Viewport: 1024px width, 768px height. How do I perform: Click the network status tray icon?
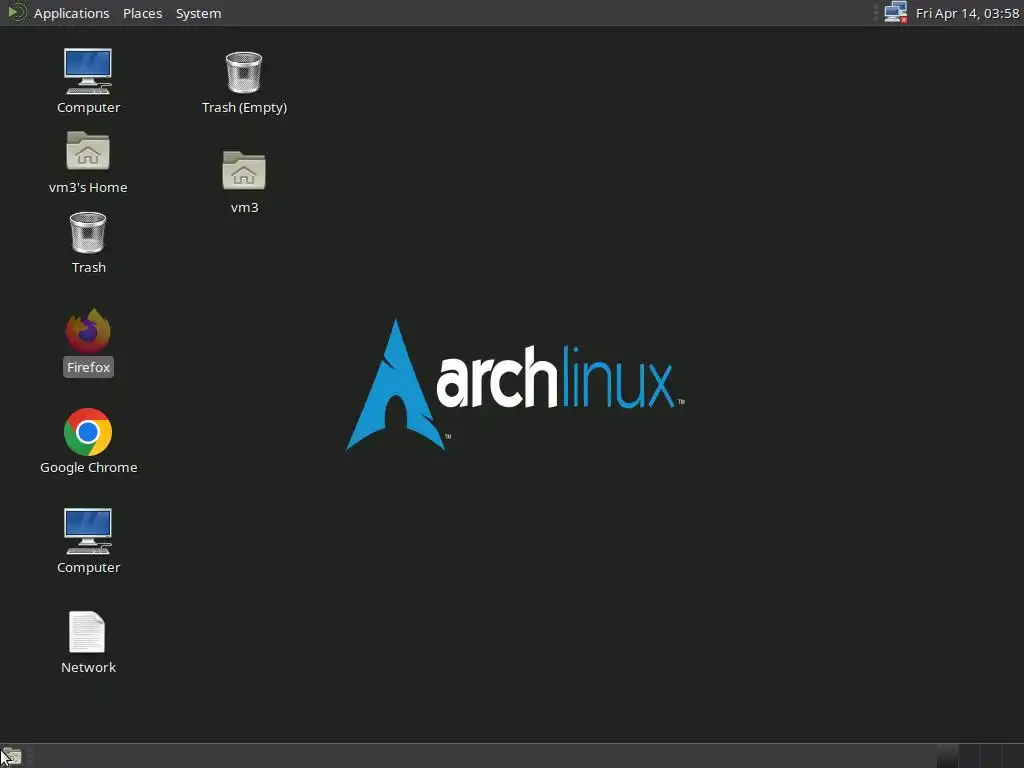pos(895,12)
